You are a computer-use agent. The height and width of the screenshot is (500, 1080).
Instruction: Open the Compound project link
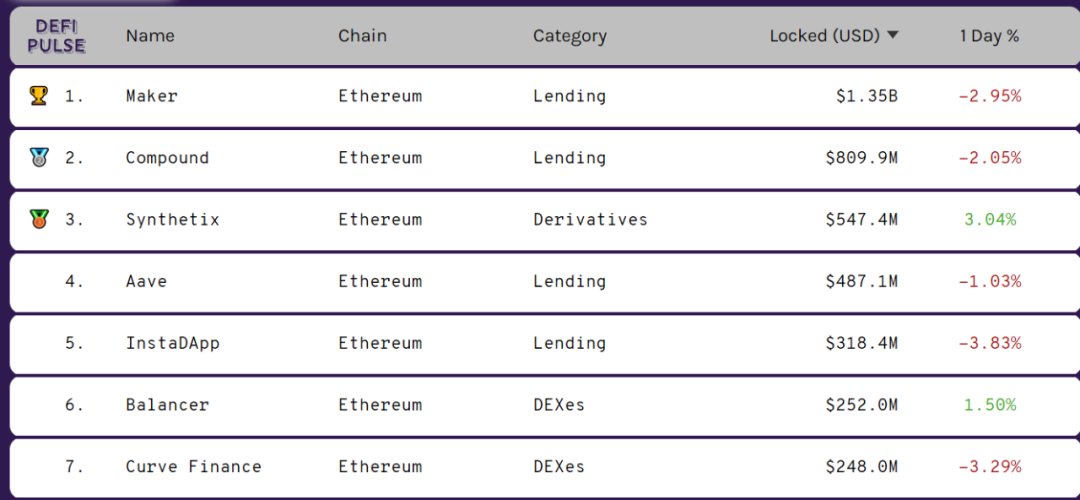pyautogui.click(x=167, y=158)
